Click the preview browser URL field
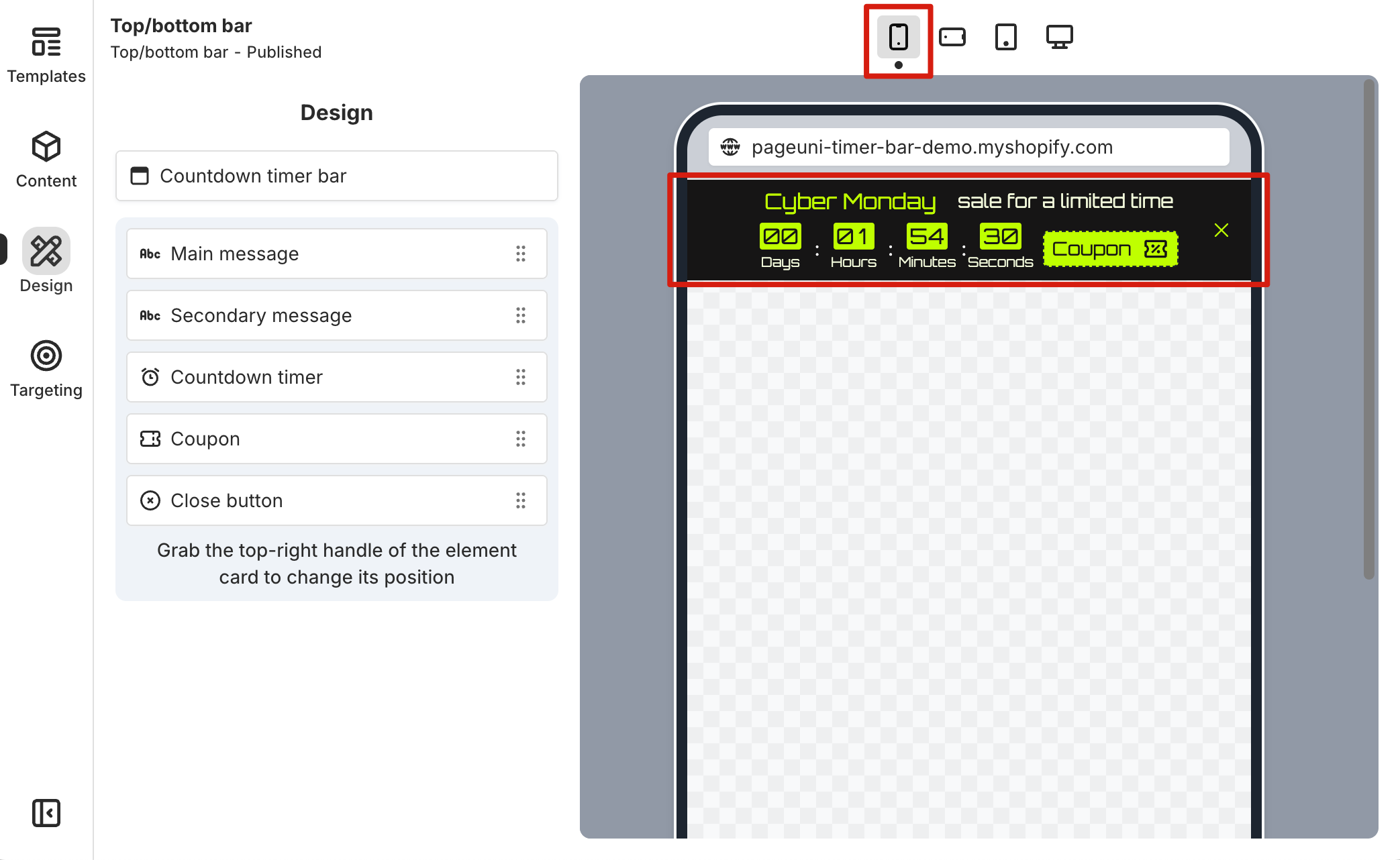Viewport: 1400px width, 860px height. pos(969,147)
